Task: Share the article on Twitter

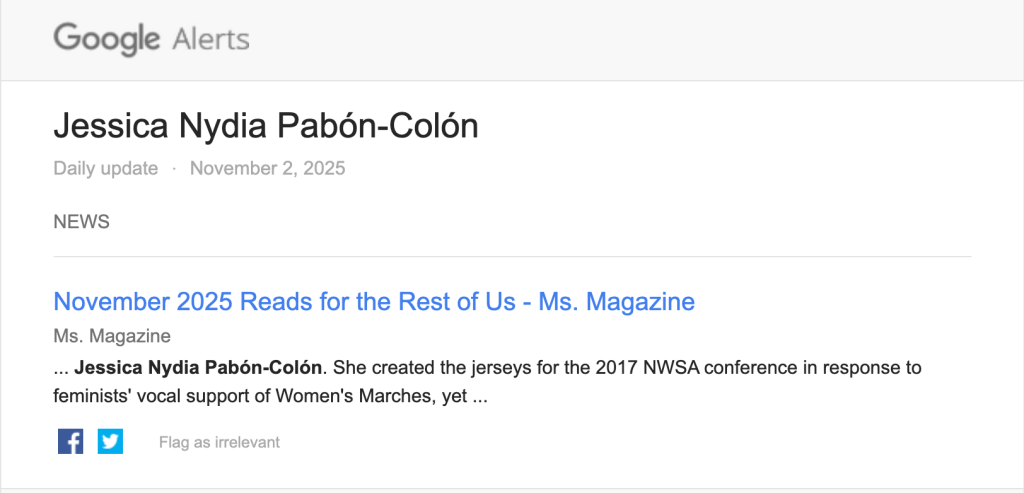Action: (110, 441)
